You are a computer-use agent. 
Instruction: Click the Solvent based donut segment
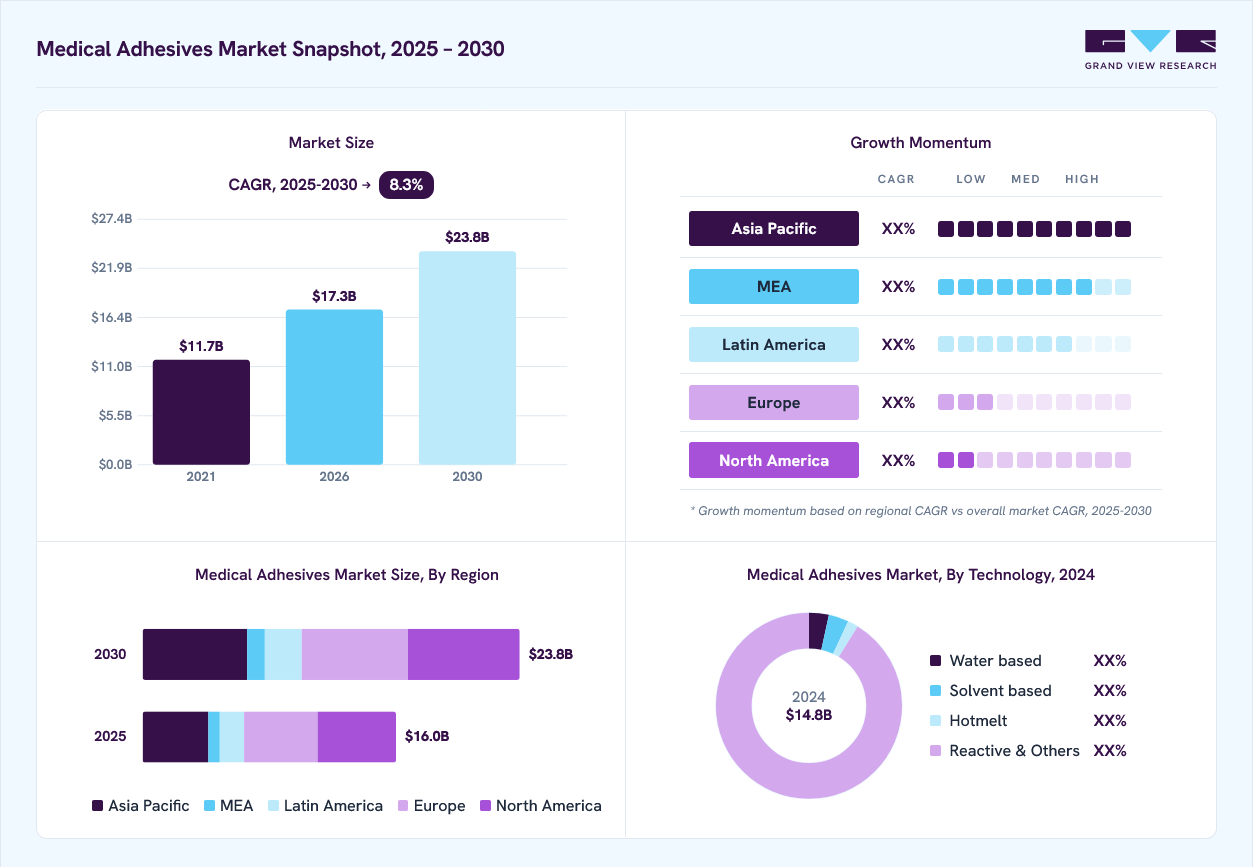click(835, 635)
